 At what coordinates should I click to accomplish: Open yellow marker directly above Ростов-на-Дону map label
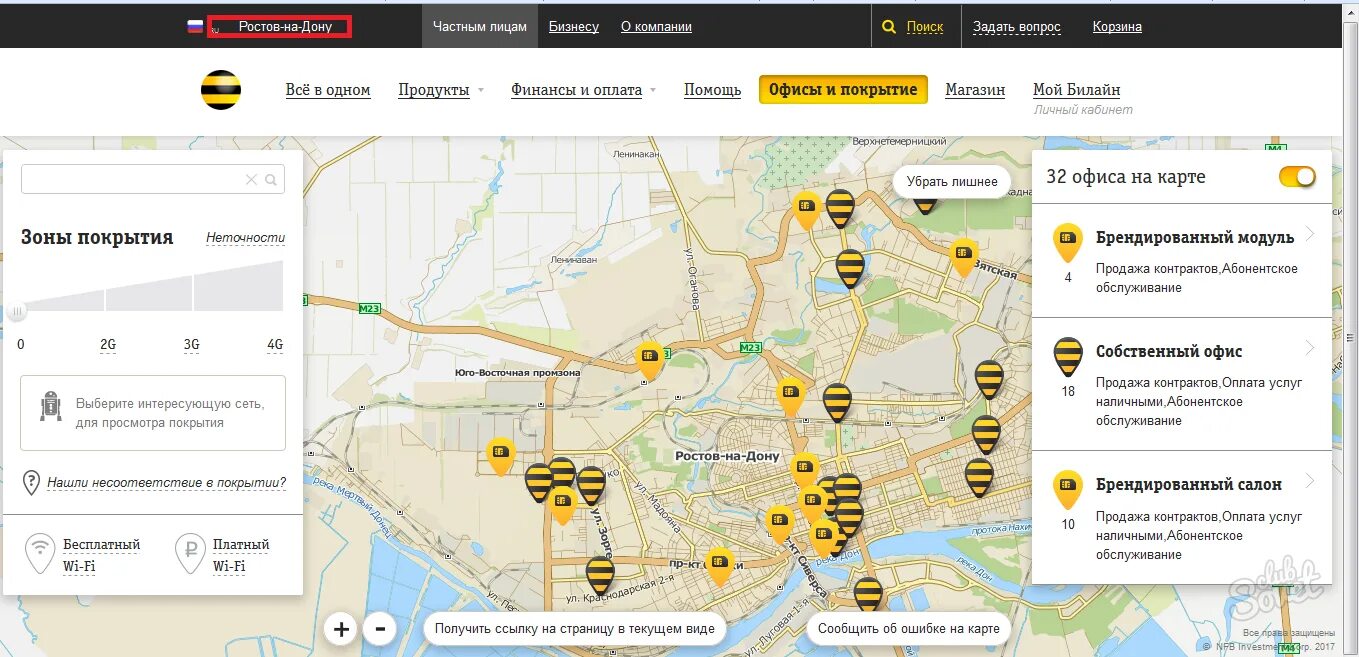click(791, 397)
